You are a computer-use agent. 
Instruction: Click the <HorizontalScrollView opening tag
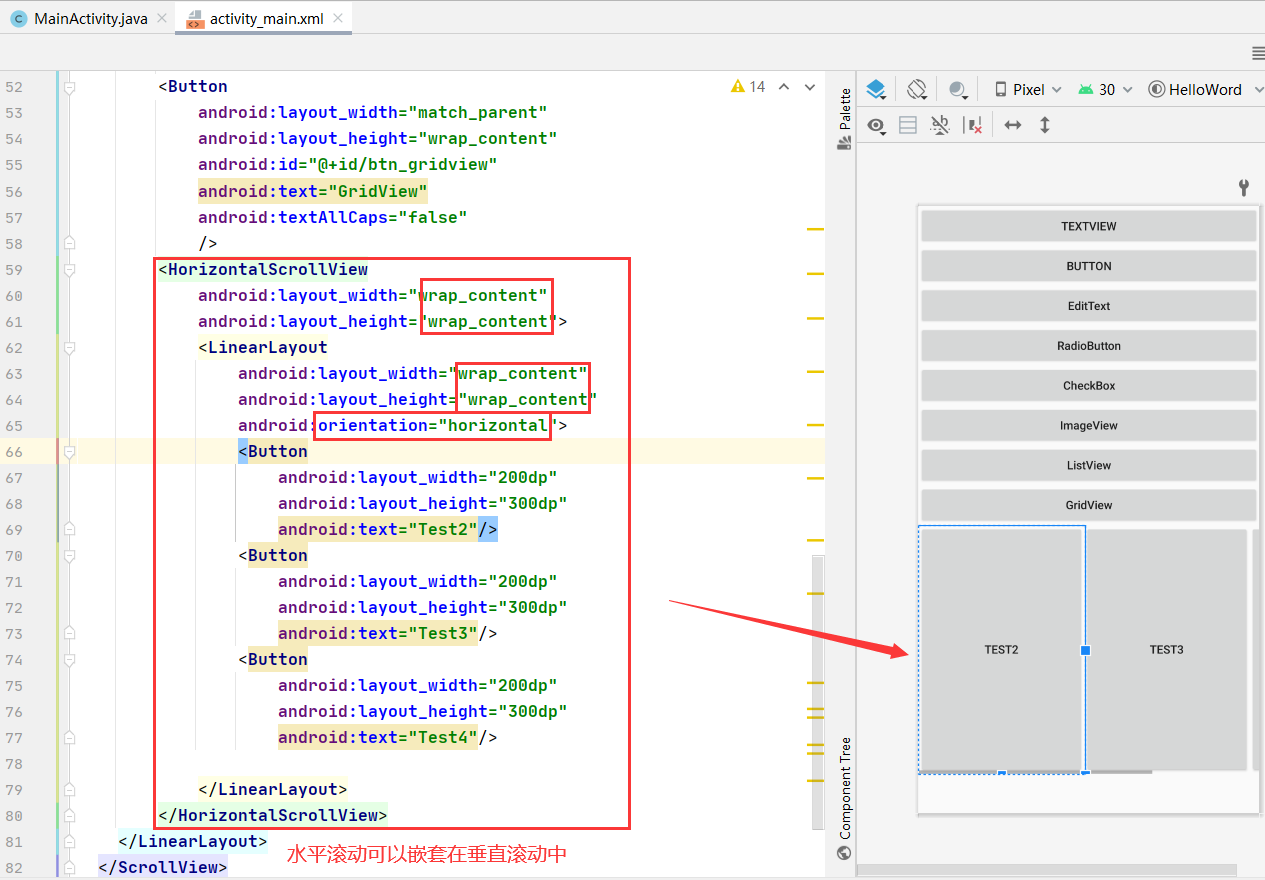coord(263,269)
